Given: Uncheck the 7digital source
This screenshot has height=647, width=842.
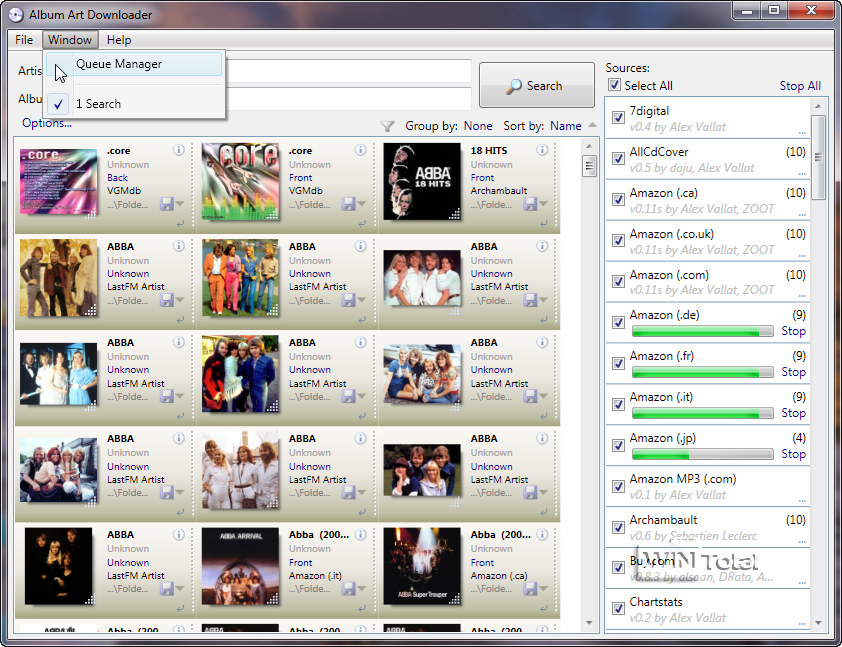Looking at the screenshot, I should tap(618, 117).
